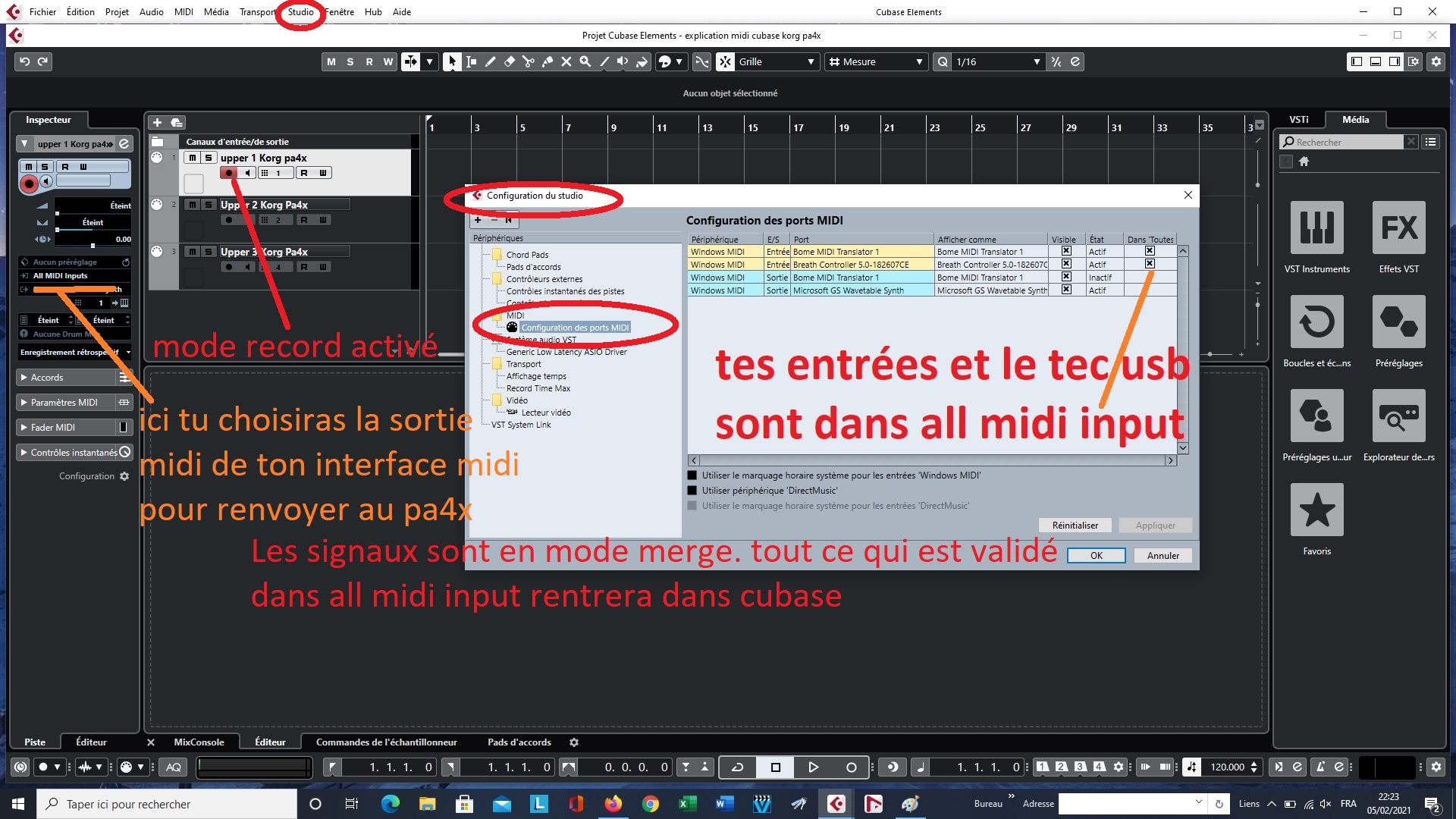Screen dimensions: 1456x819
Task: Enable record on Upper 2 Korg Pa4x track
Action: coord(229,219)
